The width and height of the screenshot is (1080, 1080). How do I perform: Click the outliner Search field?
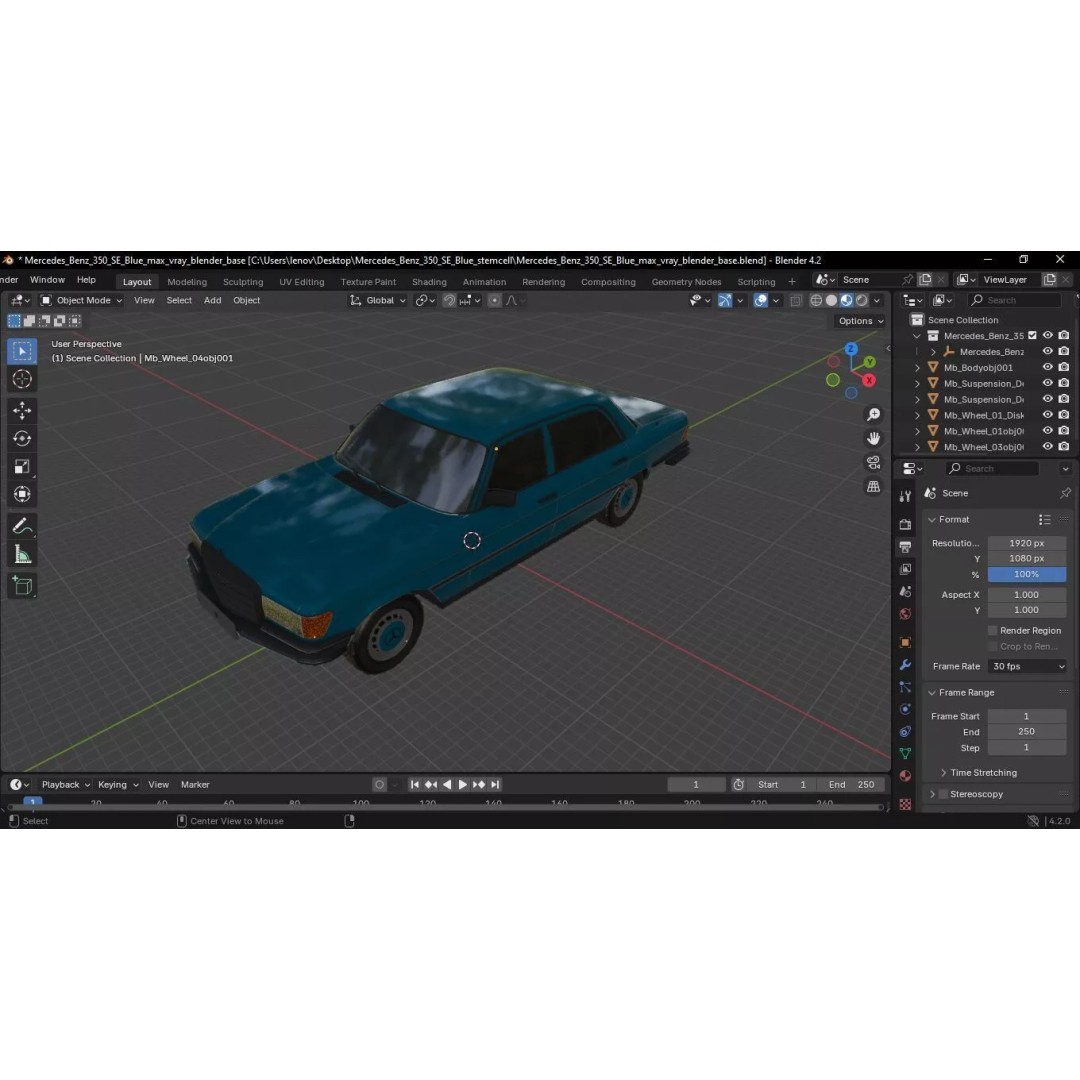coord(1015,300)
